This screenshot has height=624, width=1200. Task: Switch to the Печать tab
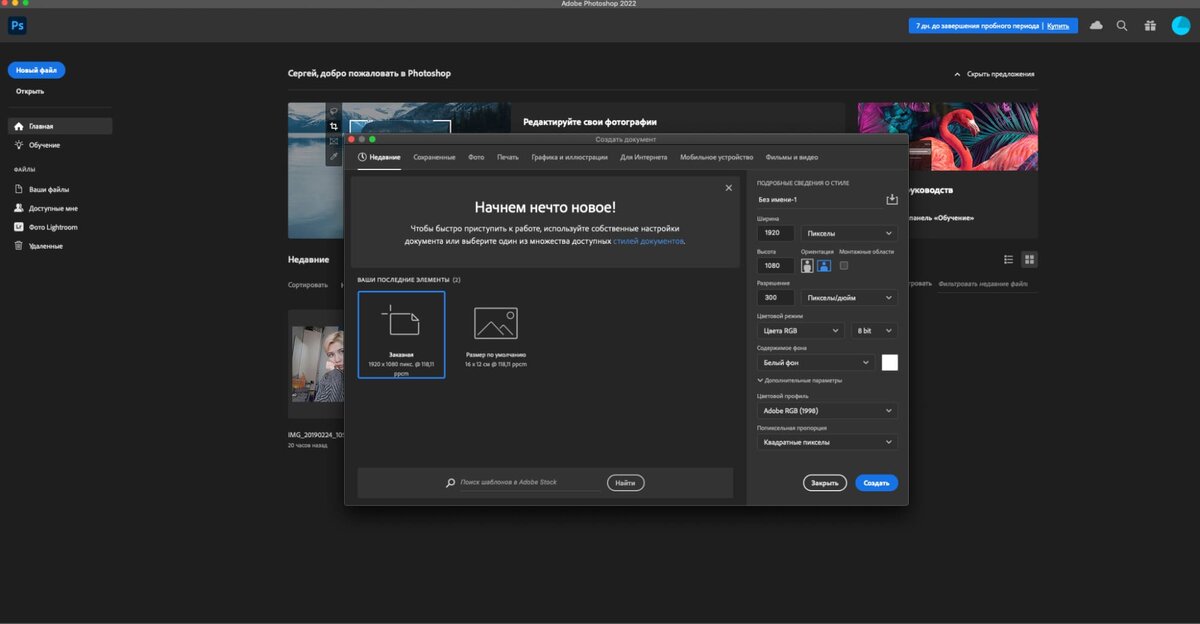tap(508, 157)
